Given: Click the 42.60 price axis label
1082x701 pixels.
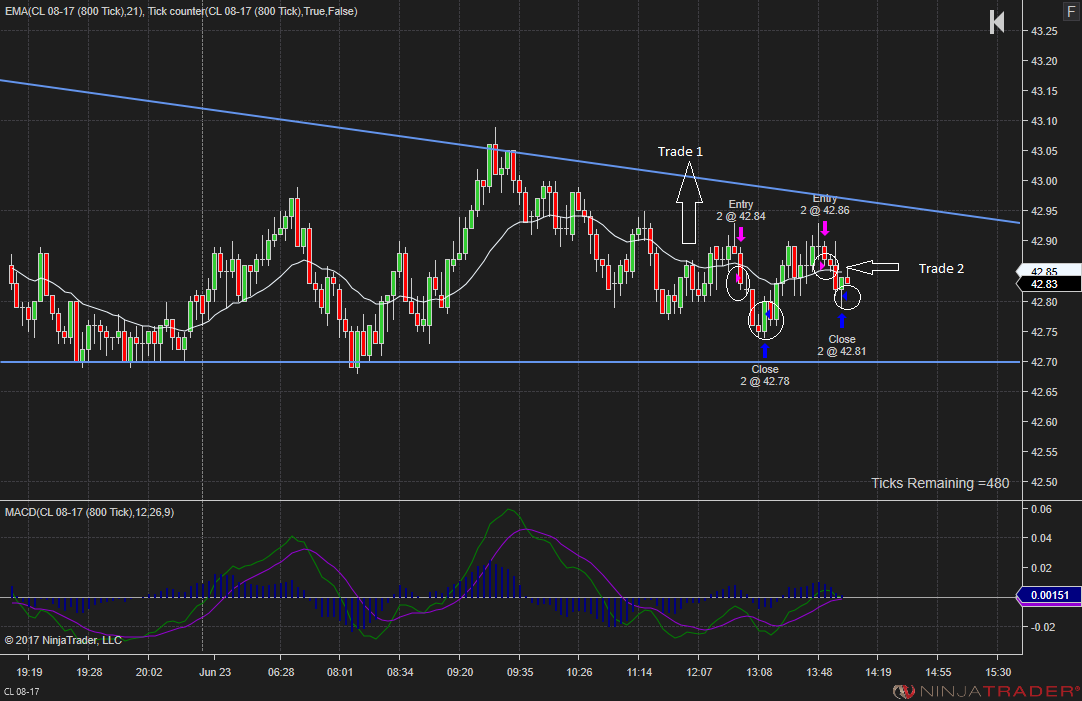Looking at the screenshot, I should (x=1044, y=422).
